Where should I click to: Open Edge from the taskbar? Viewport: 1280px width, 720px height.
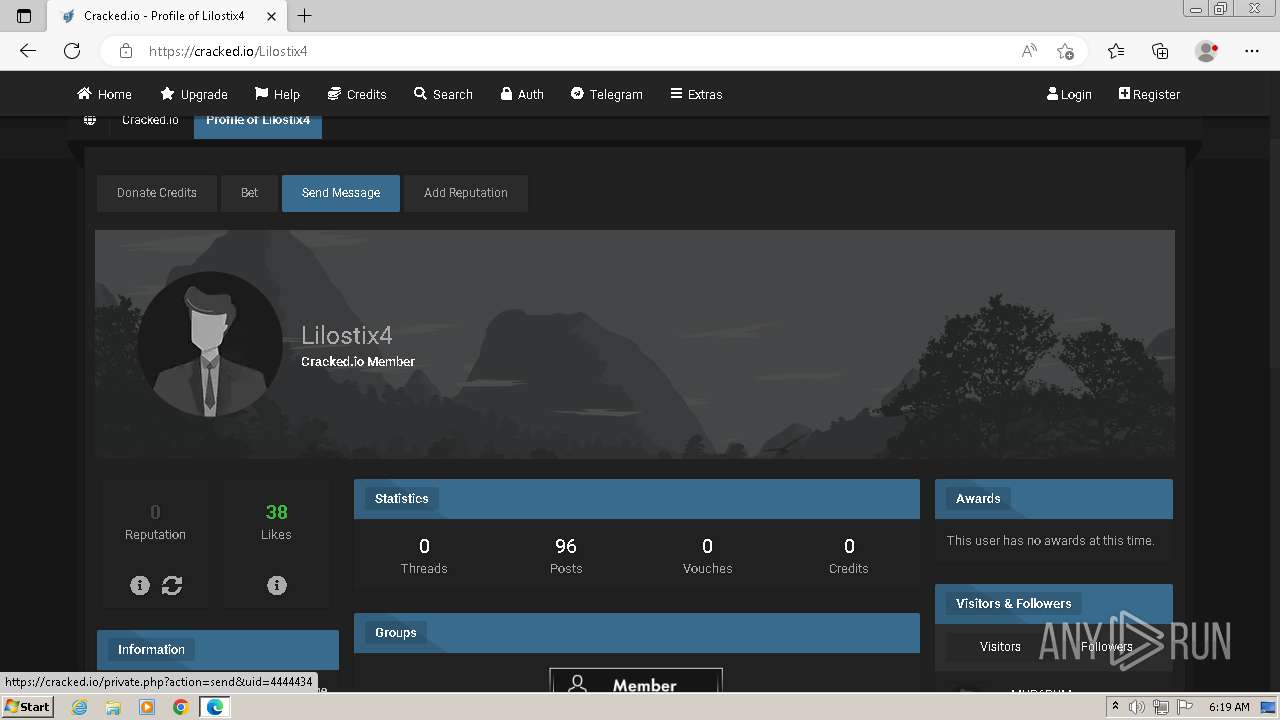pyautogui.click(x=215, y=707)
